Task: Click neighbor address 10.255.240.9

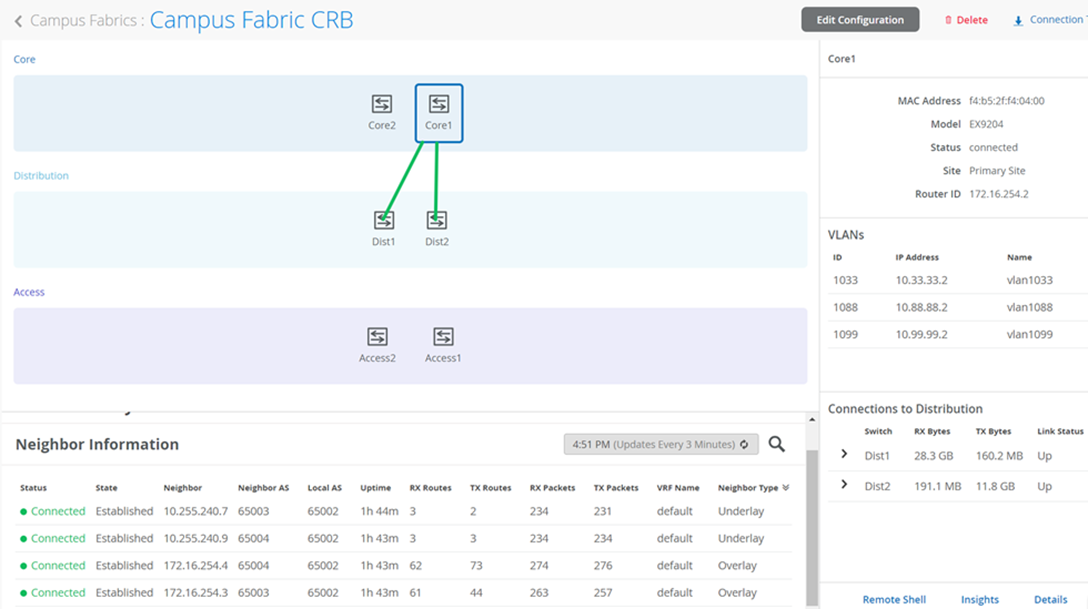Action: click(x=196, y=538)
